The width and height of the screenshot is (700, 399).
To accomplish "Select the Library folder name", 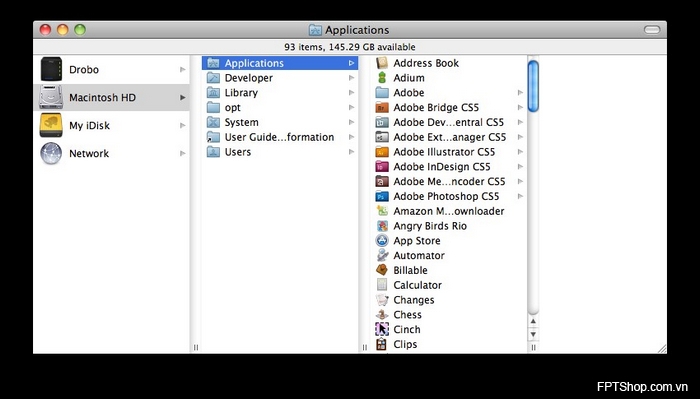I will pos(241,92).
